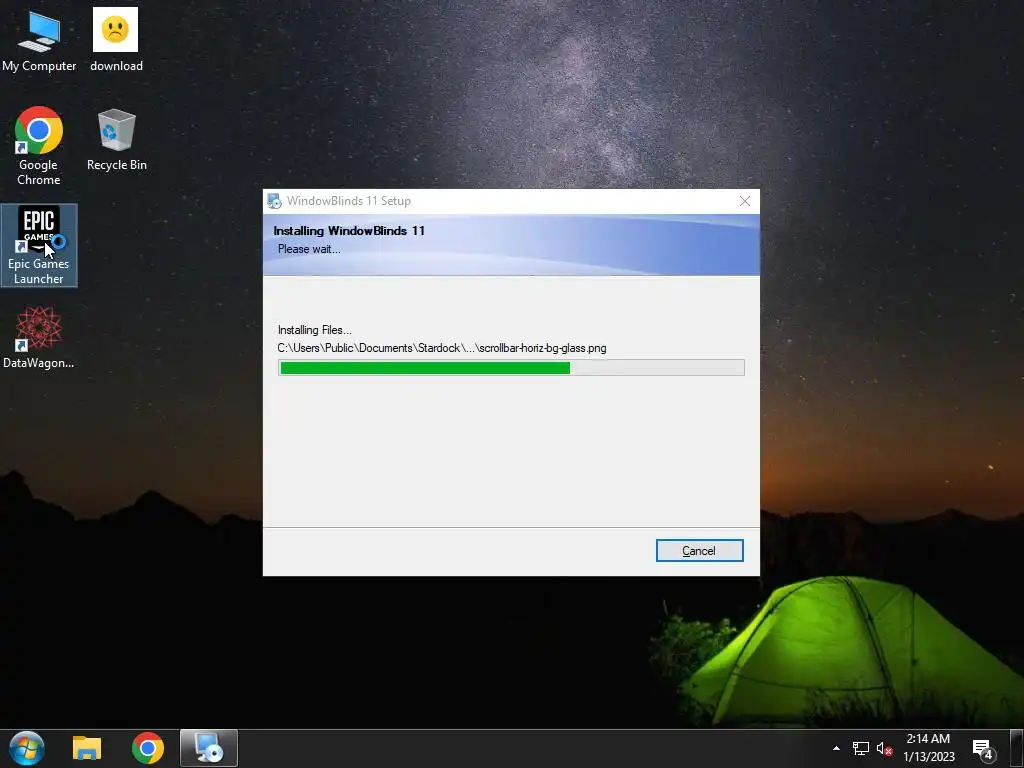Open the notification center with 4 alerts

point(984,749)
